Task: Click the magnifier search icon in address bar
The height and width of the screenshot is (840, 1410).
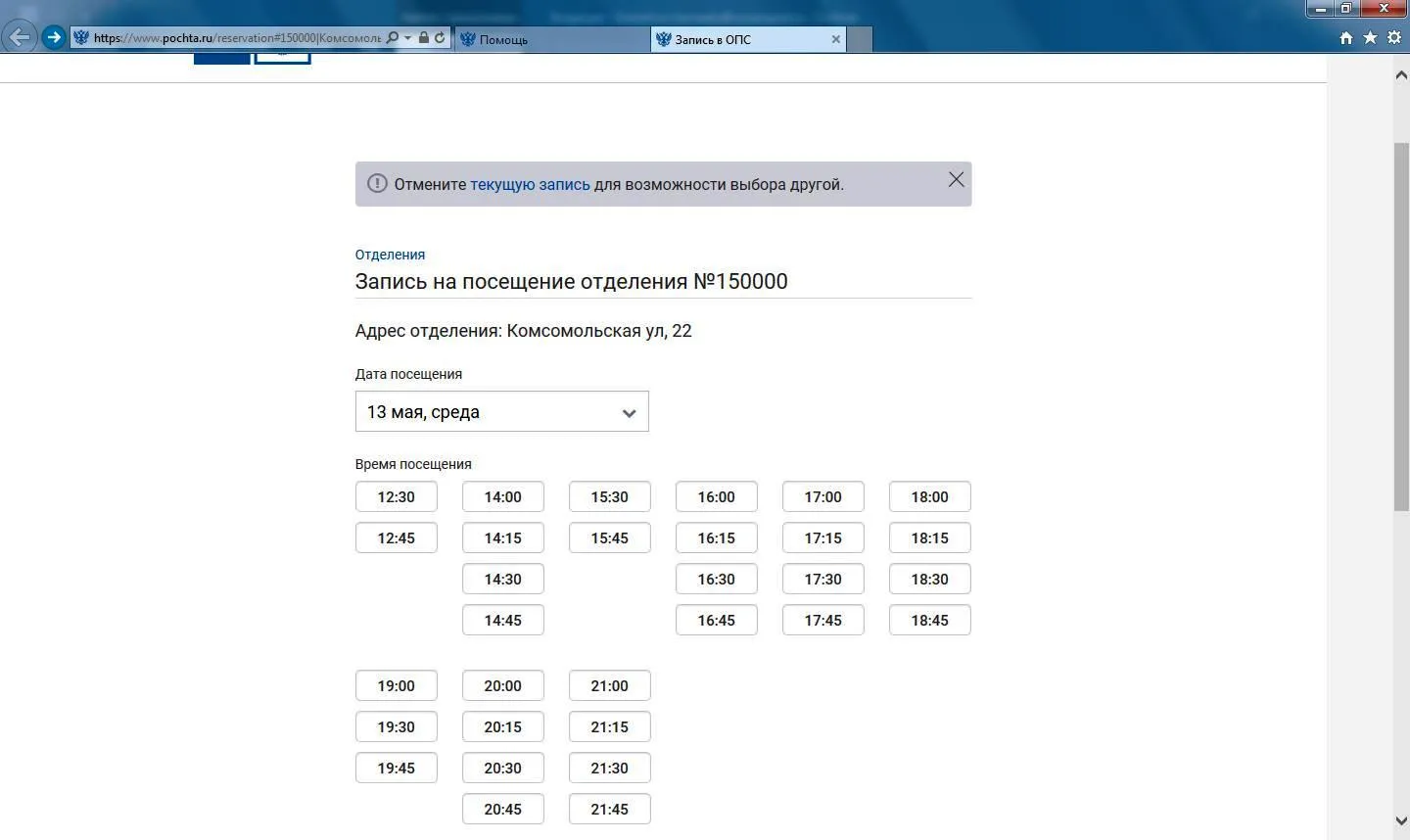Action: click(x=393, y=38)
